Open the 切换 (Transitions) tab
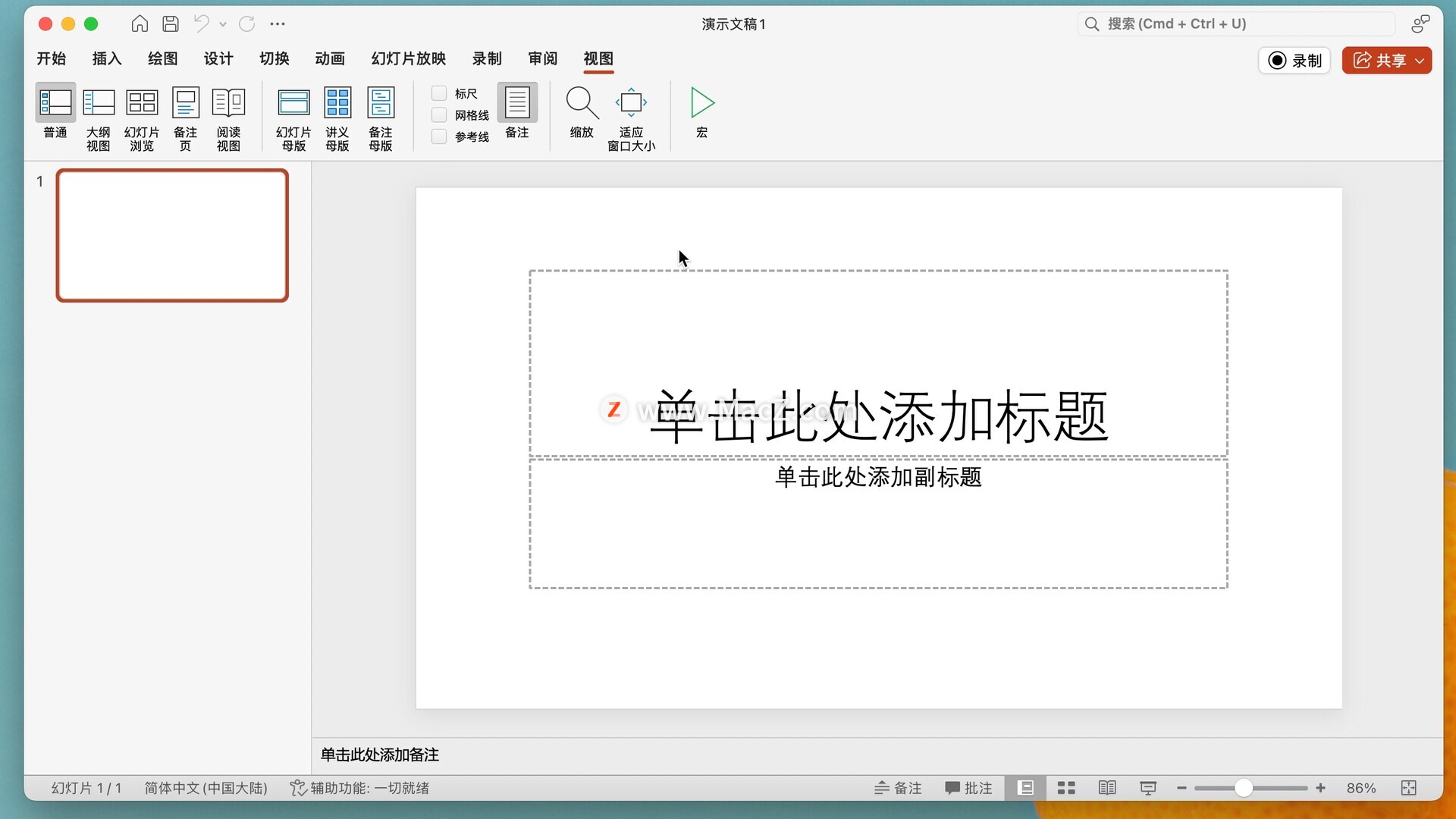The image size is (1456, 819). pos(275,58)
